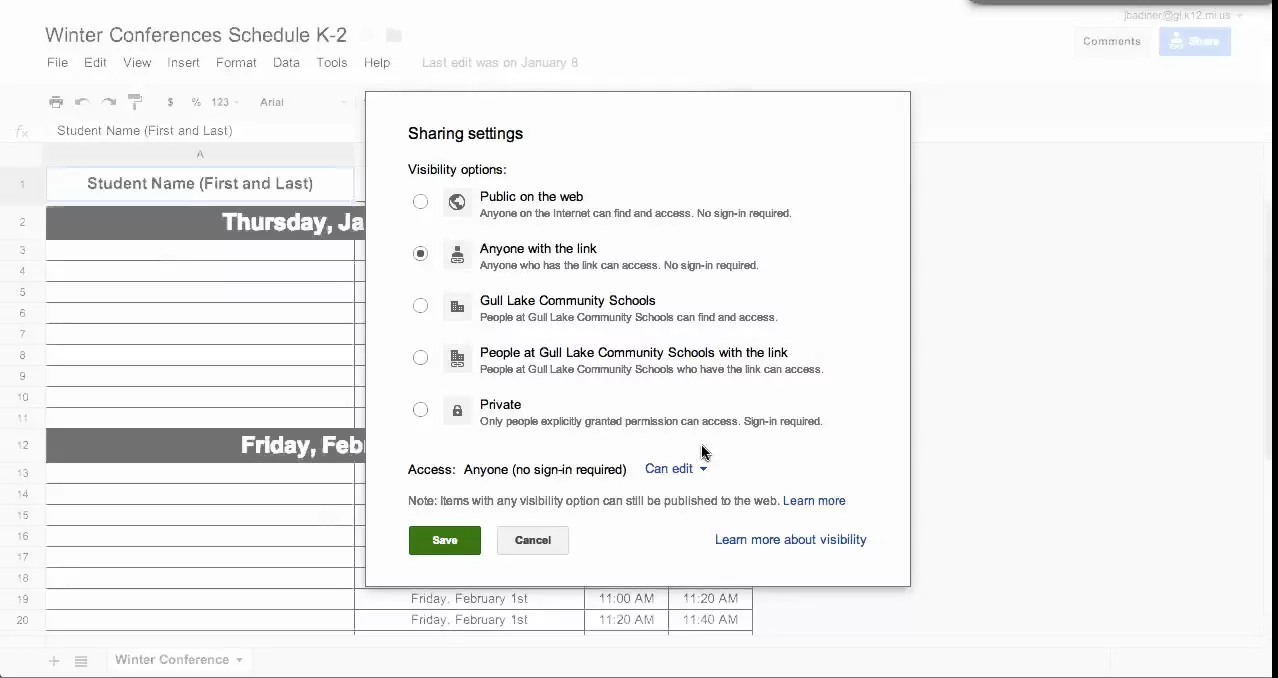Click the Thursday date banner row
The image size is (1278, 678).
point(206,222)
